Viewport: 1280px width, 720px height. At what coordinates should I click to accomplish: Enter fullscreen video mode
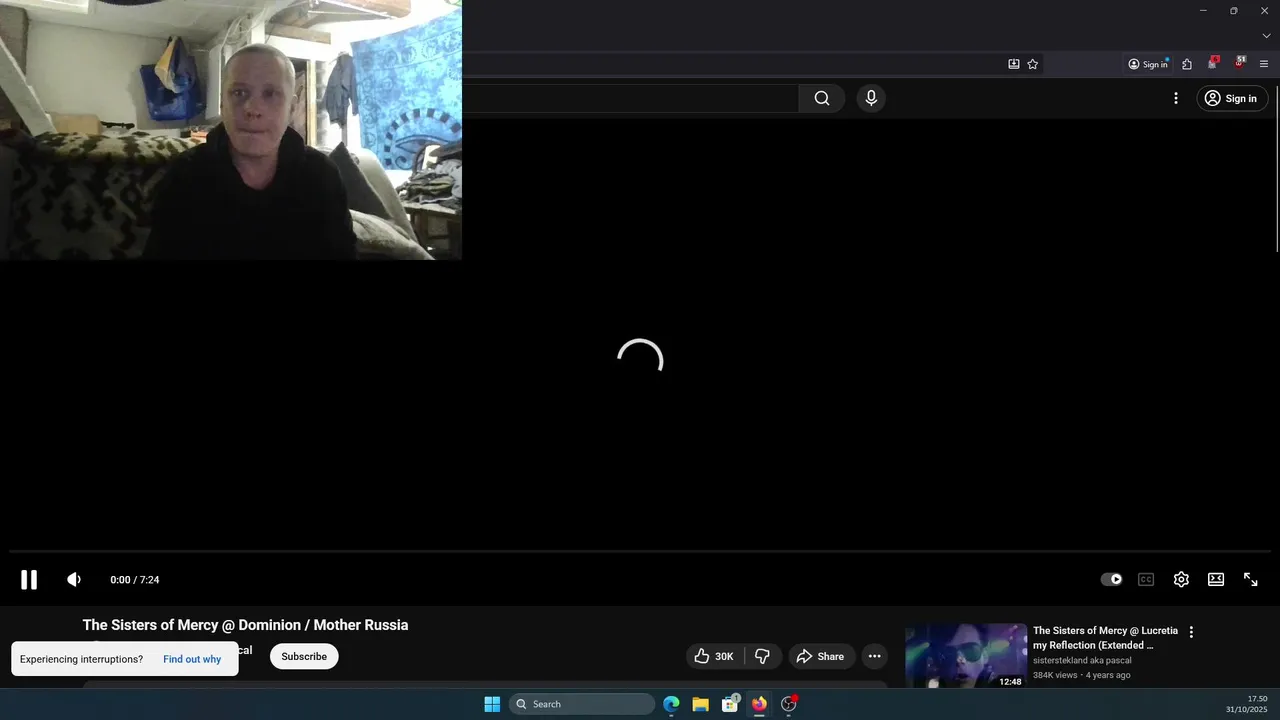[x=1251, y=580]
